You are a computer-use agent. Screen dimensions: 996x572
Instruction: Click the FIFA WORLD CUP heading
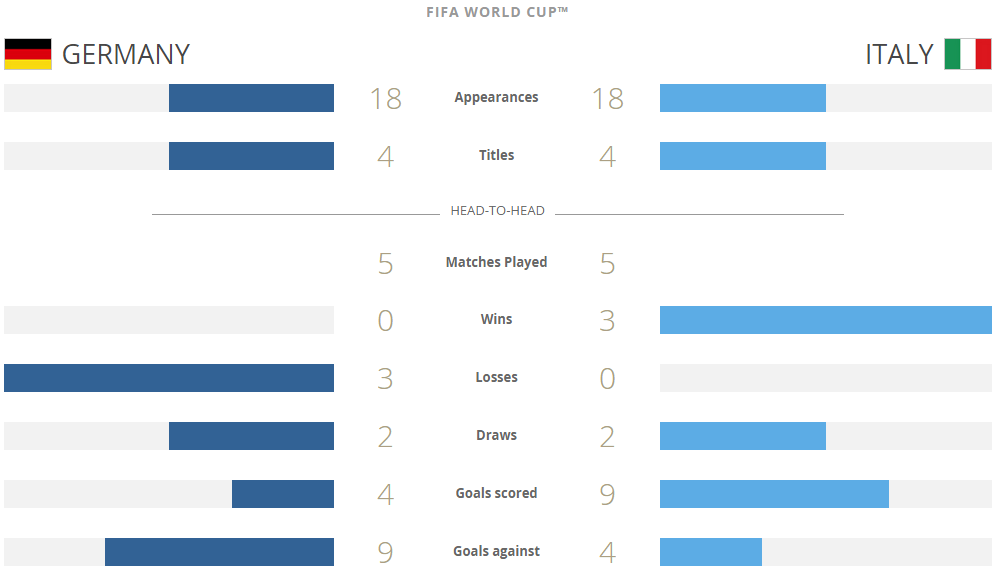pos(497,13)
